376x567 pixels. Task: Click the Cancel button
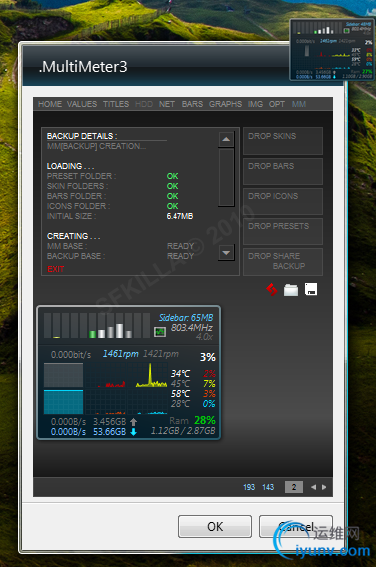(296, 526)
